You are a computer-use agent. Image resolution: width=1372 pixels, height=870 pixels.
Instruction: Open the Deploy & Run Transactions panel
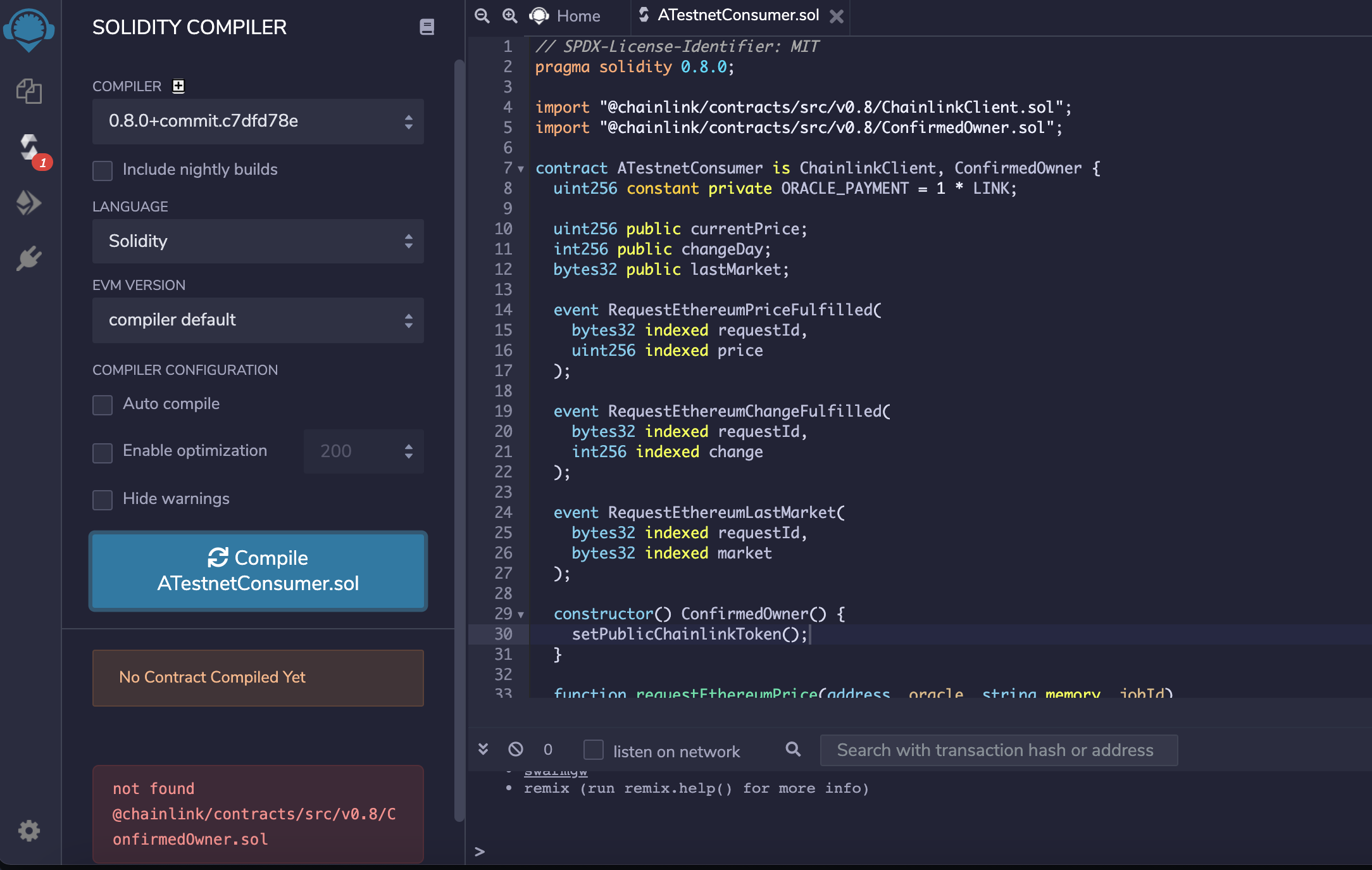click(29, 203)
